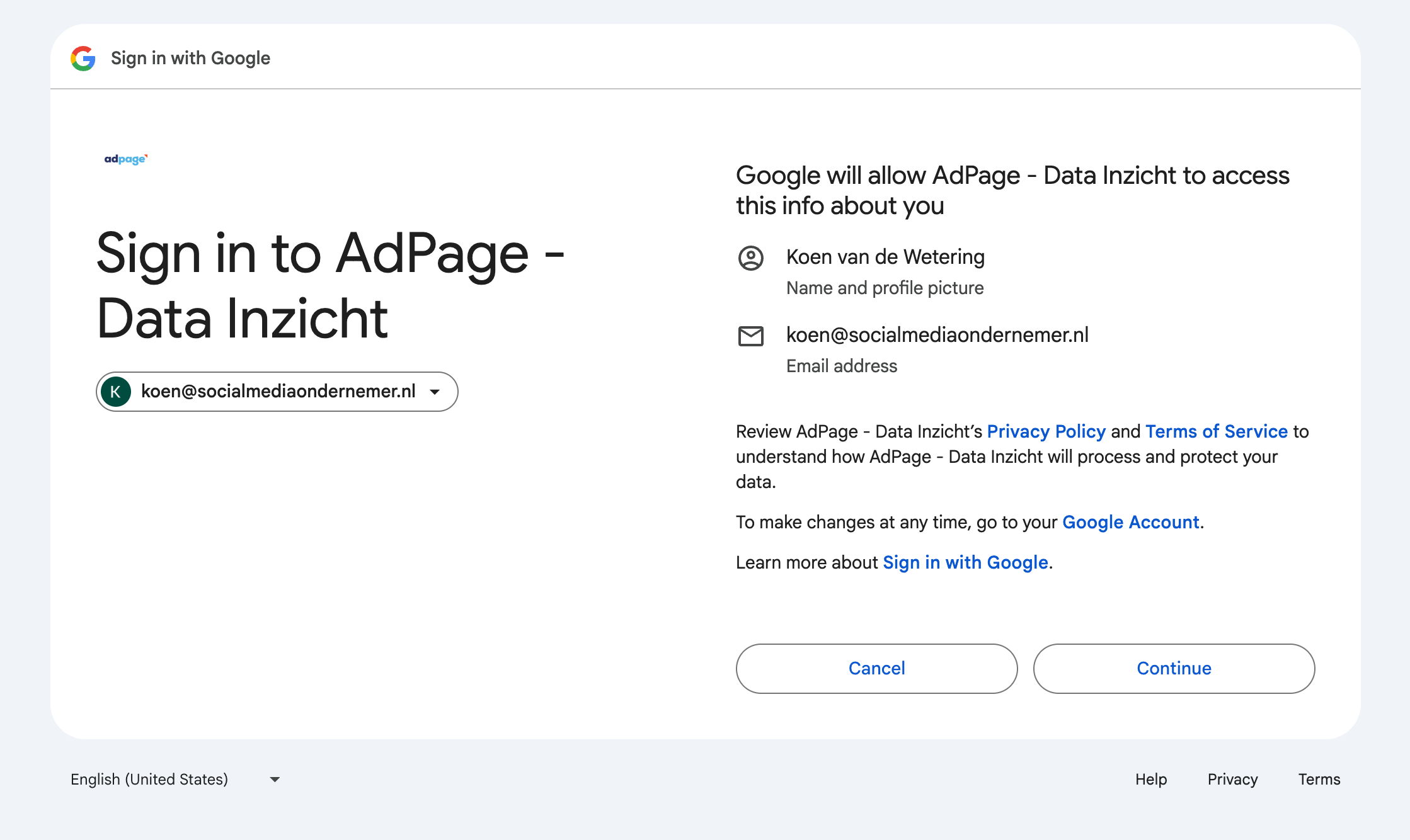The height and width of the screenshot is (840, 1410).
Task: Click the language selector dropdown arrow
Action: [x=275, y=780]
